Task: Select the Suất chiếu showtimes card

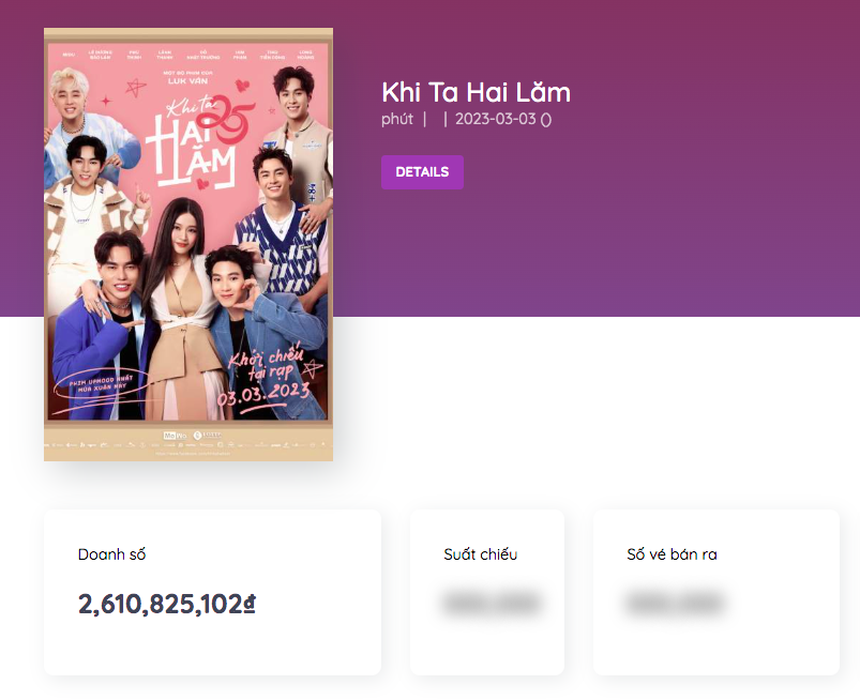Action: [x=488, y=592]
